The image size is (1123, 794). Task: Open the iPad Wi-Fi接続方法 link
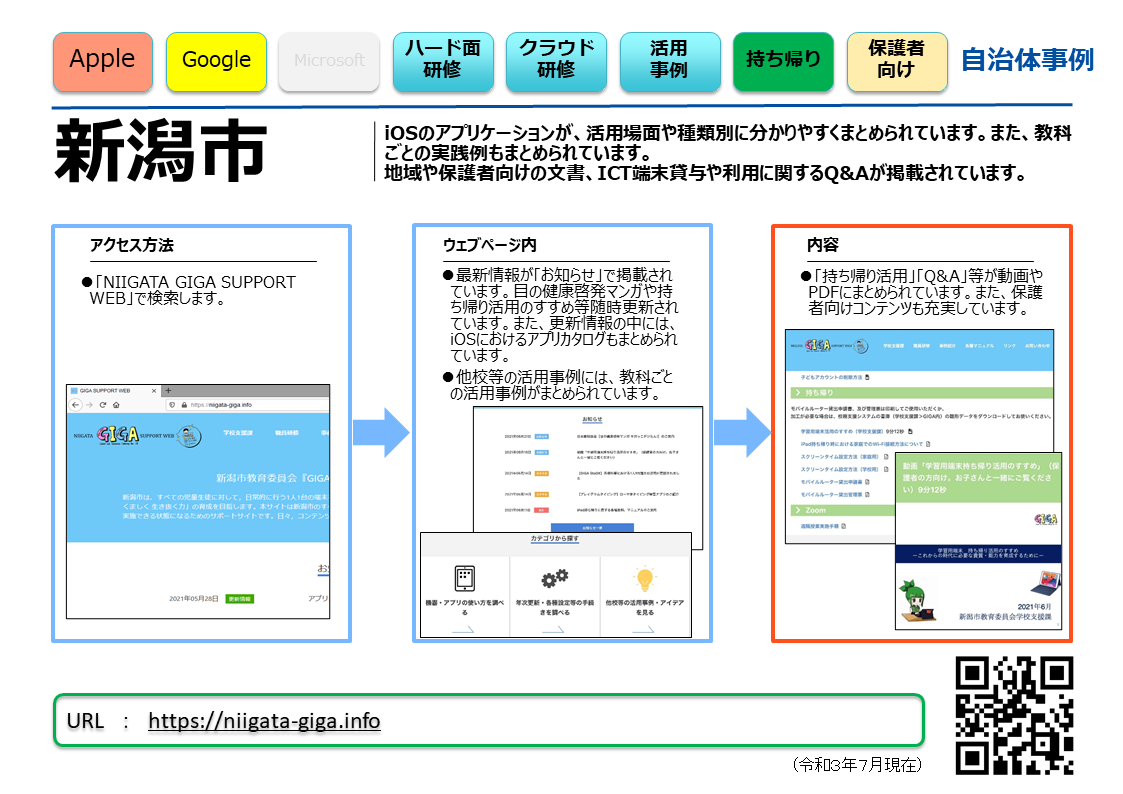pyautogui.click(x=860, y=444)
